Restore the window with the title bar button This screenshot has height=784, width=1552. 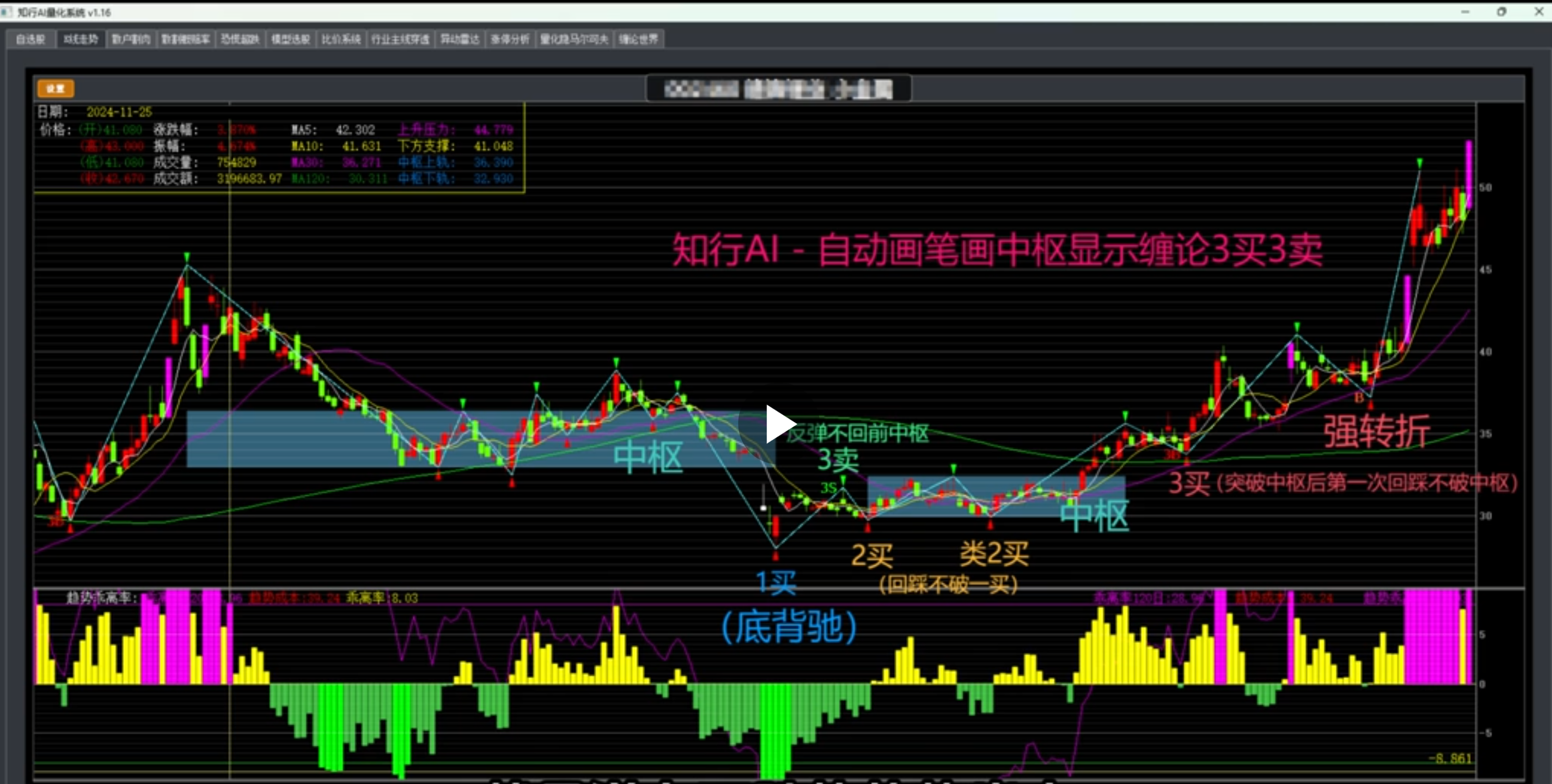point(1502,12)
